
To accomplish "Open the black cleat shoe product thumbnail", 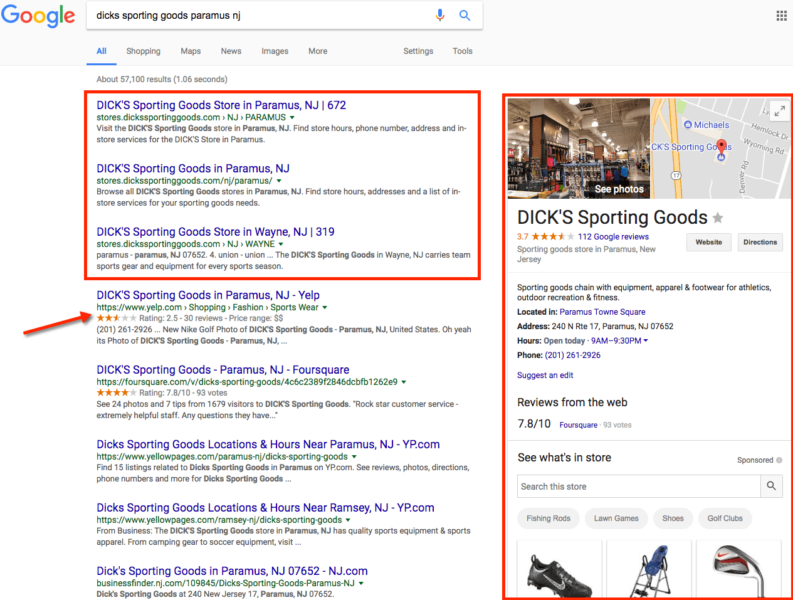I will point(559,570).
